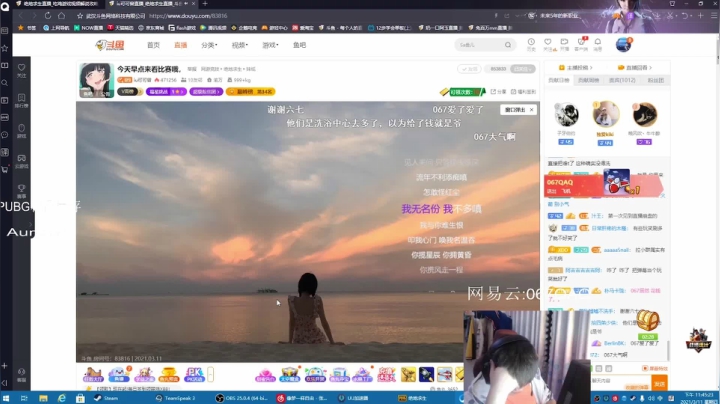The height and width of the screenshot is (404, 720).
Task: Switch to the 贡献日榜 tab
Action: tap(559, 80)
